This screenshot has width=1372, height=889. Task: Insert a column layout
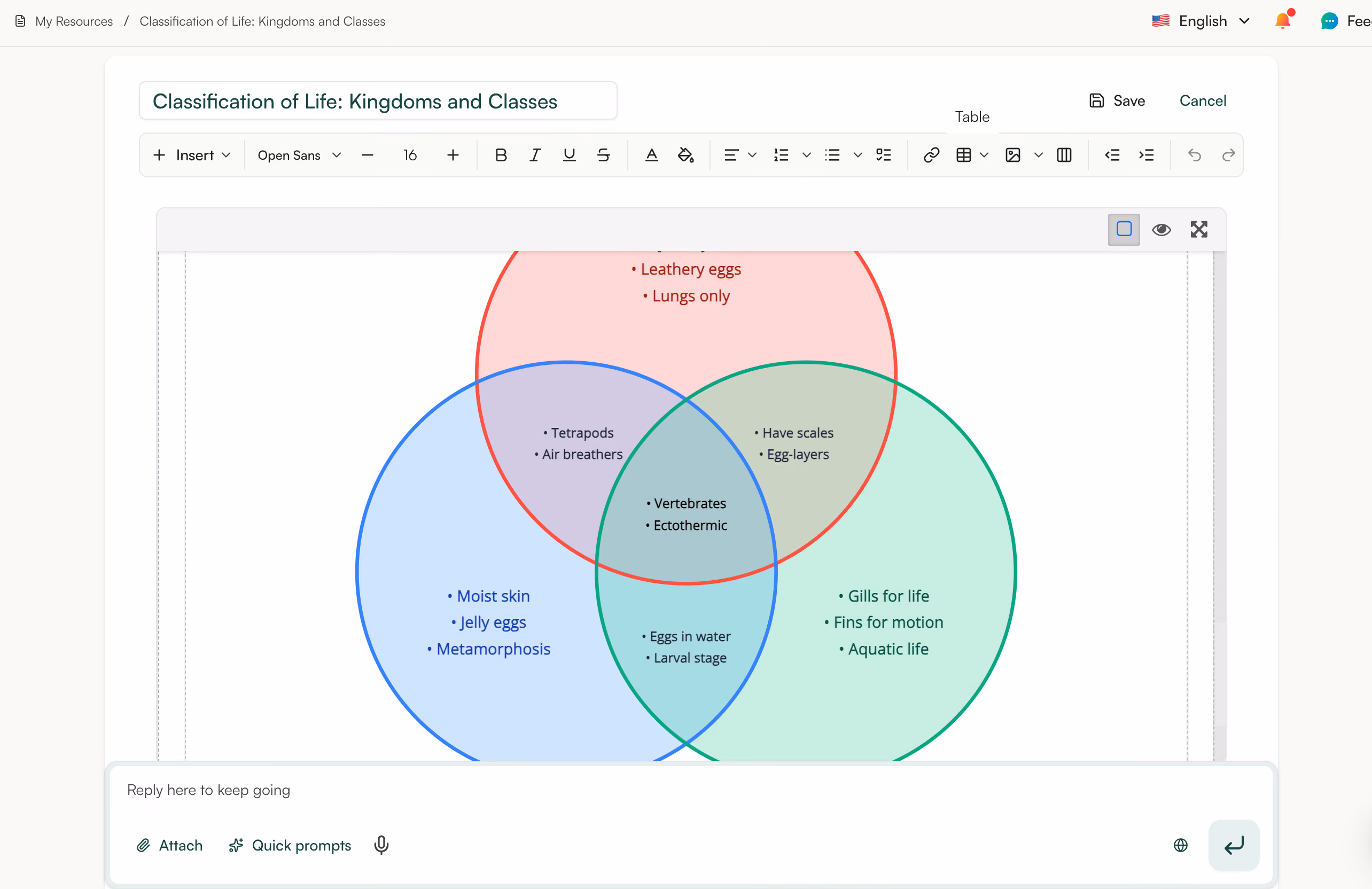coord(1064,155)
